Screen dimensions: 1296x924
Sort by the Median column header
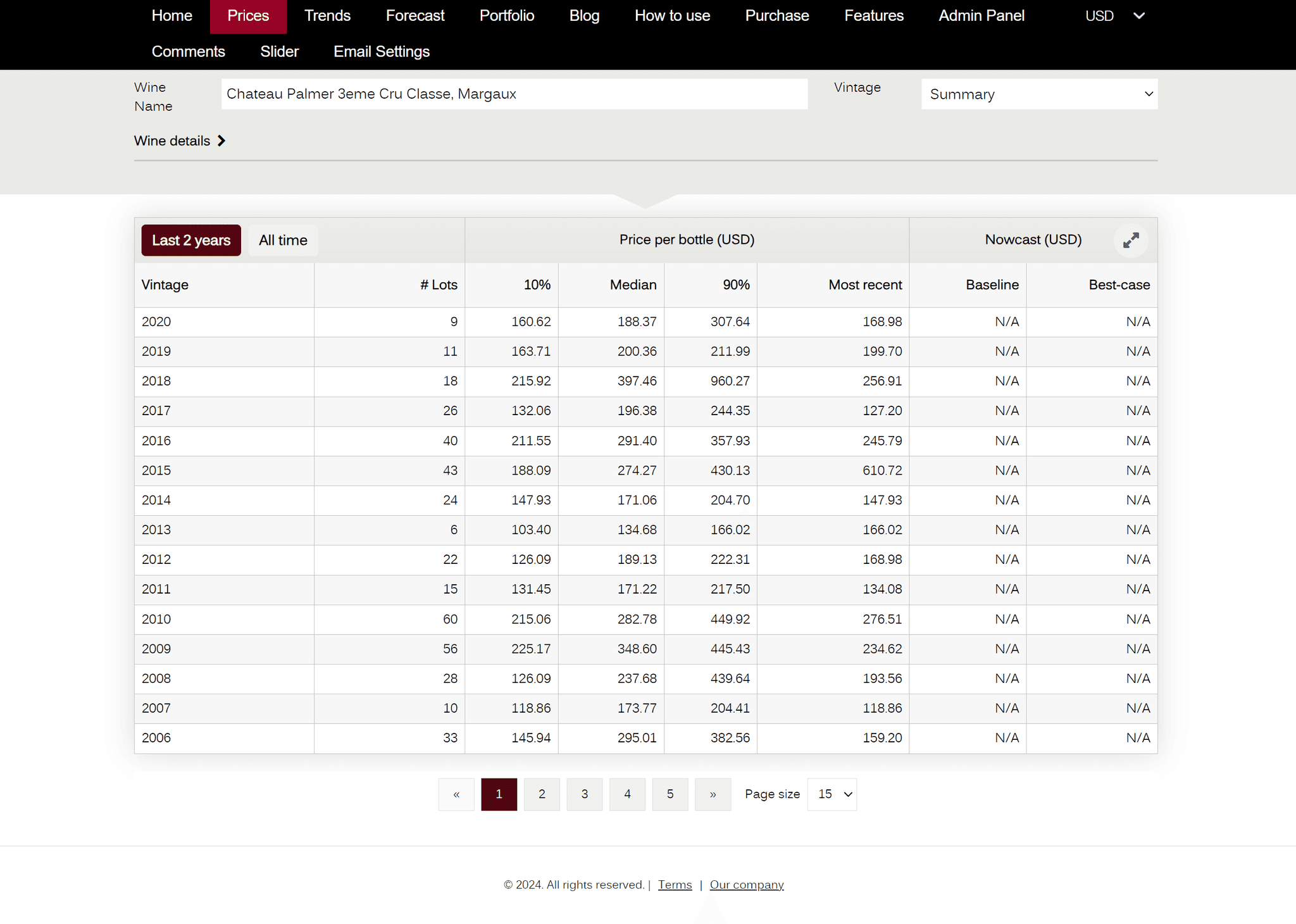633,285
